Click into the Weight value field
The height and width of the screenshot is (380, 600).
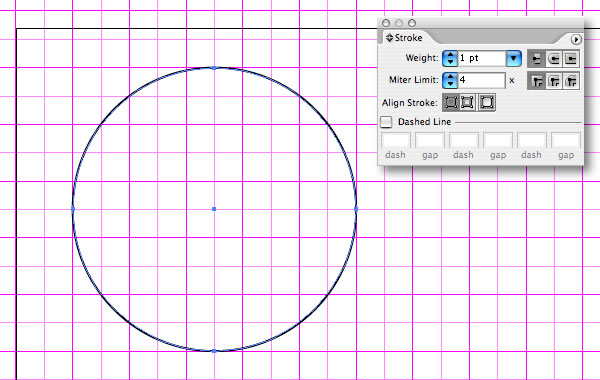tap(482, 58)
